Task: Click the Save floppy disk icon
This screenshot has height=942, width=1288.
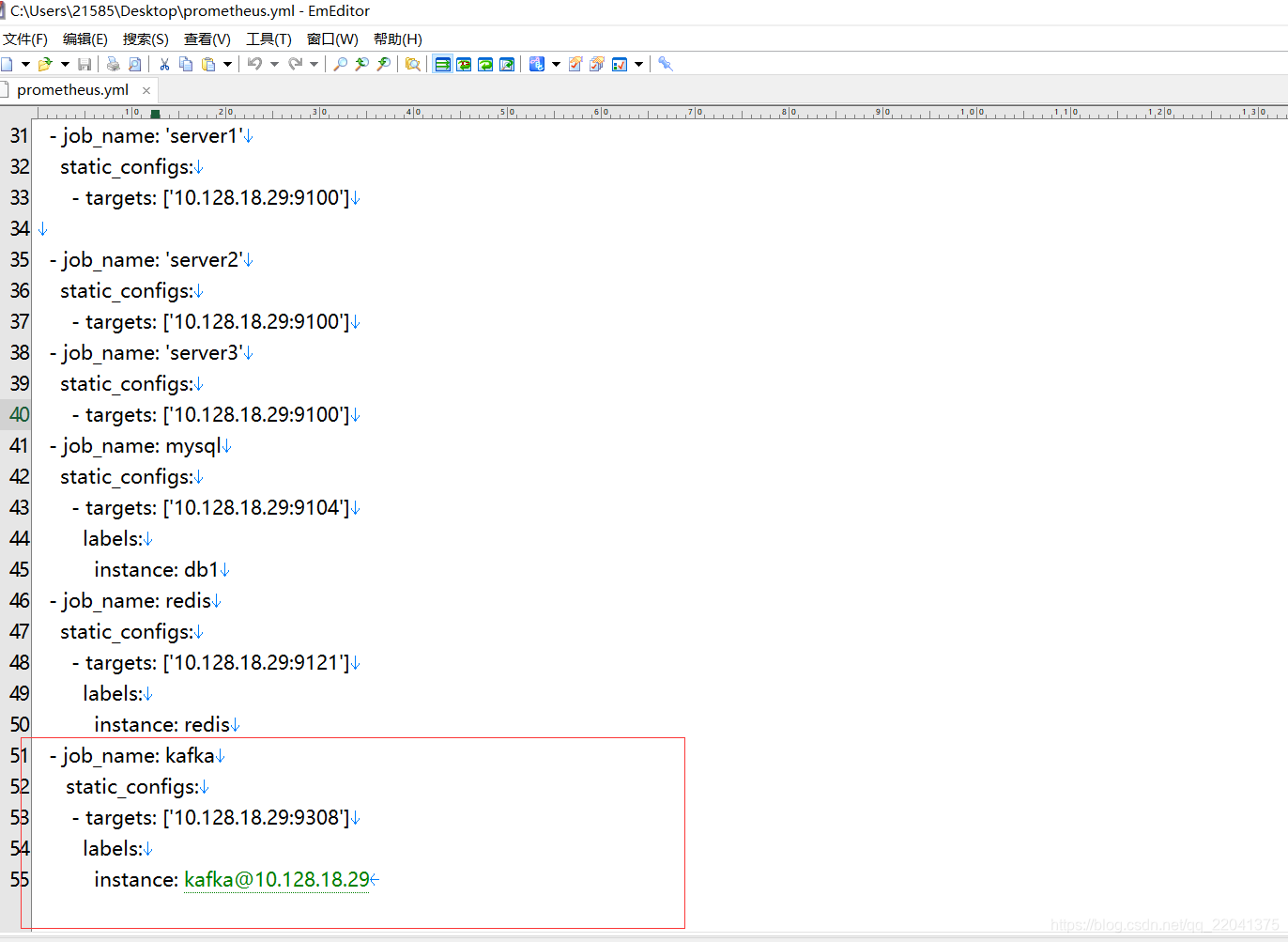Action: [x=84, y=64]
